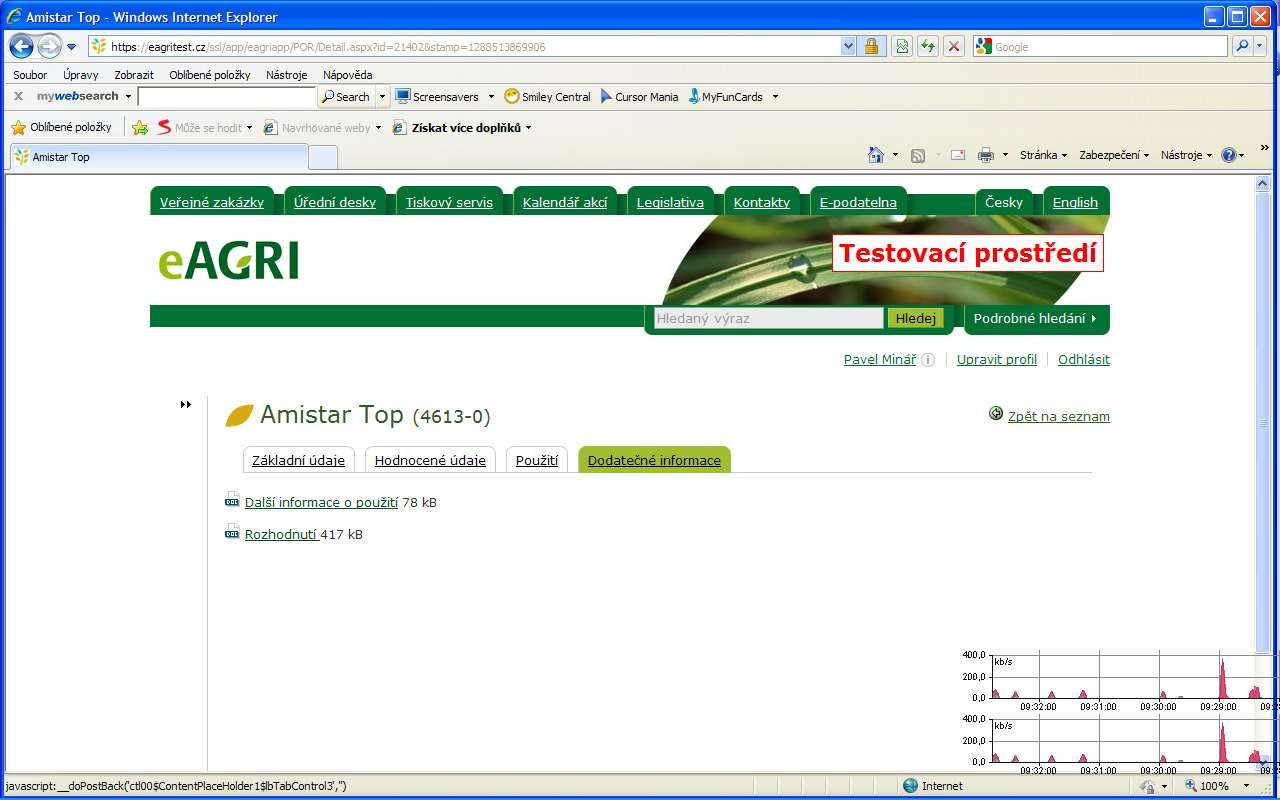Open the E-podatelna nav tab
Viewport: 1280px width, 800px height.
click(858, 202)
